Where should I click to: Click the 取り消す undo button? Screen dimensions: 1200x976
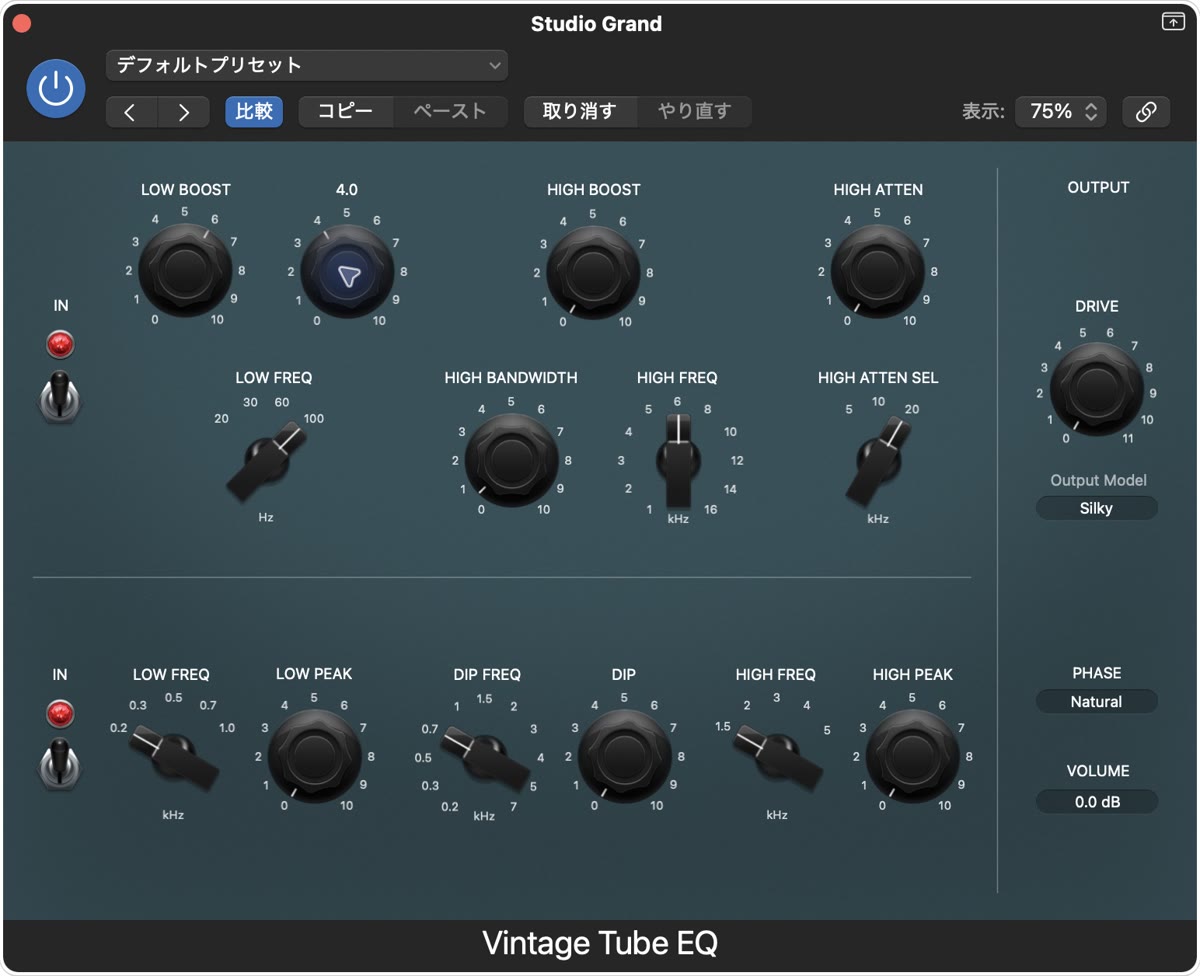[x=580, y=111]
